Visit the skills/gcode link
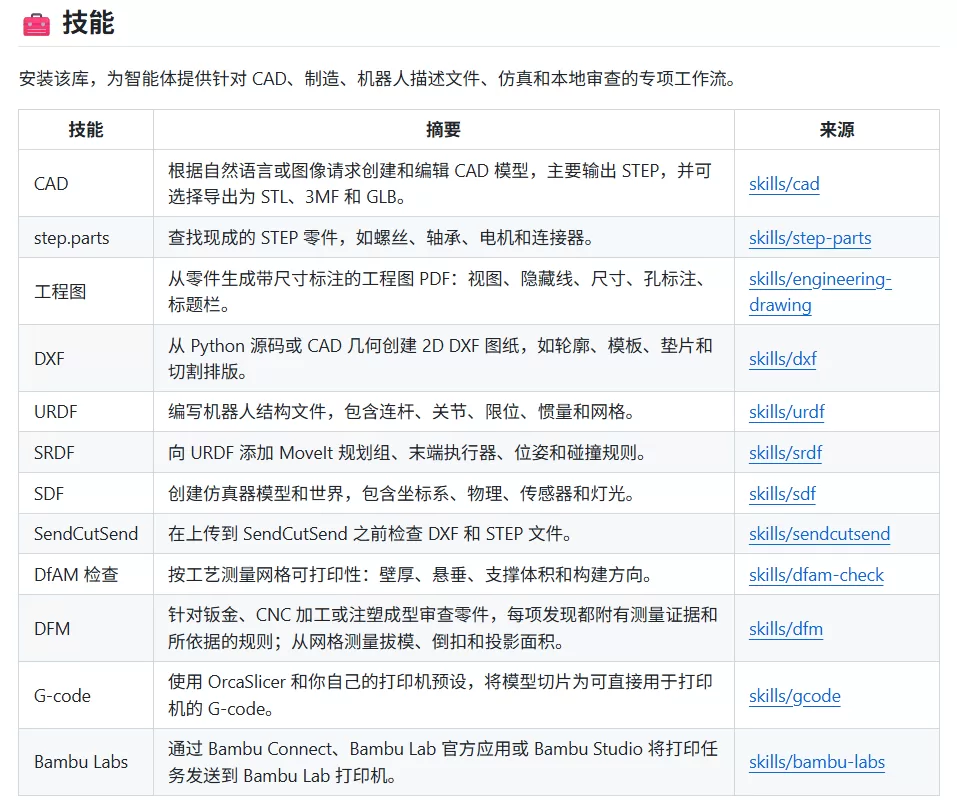The image size is (957, 812). pos(795,695)
